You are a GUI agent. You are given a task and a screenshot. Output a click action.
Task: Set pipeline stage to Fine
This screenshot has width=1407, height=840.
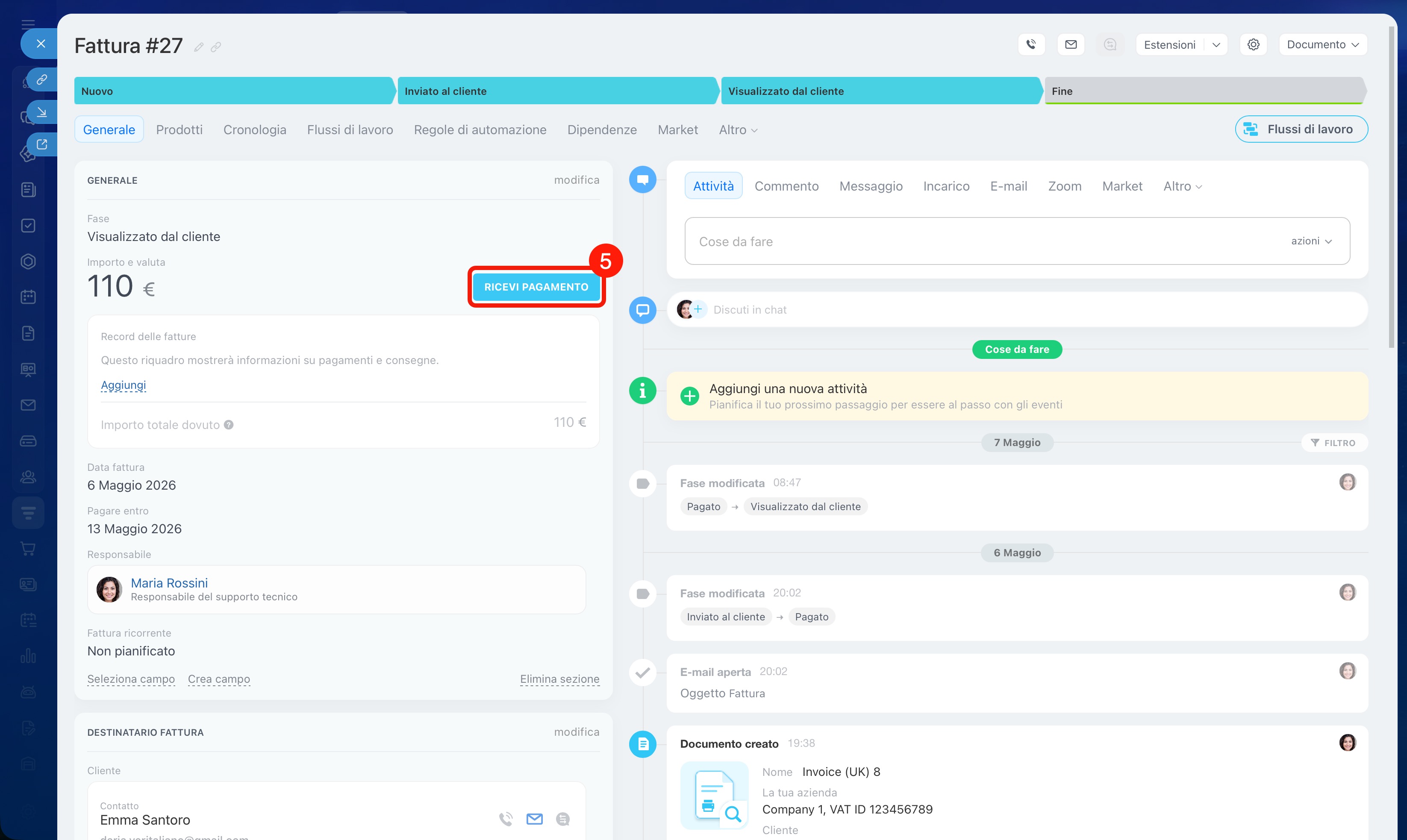tap(1204, 91)
